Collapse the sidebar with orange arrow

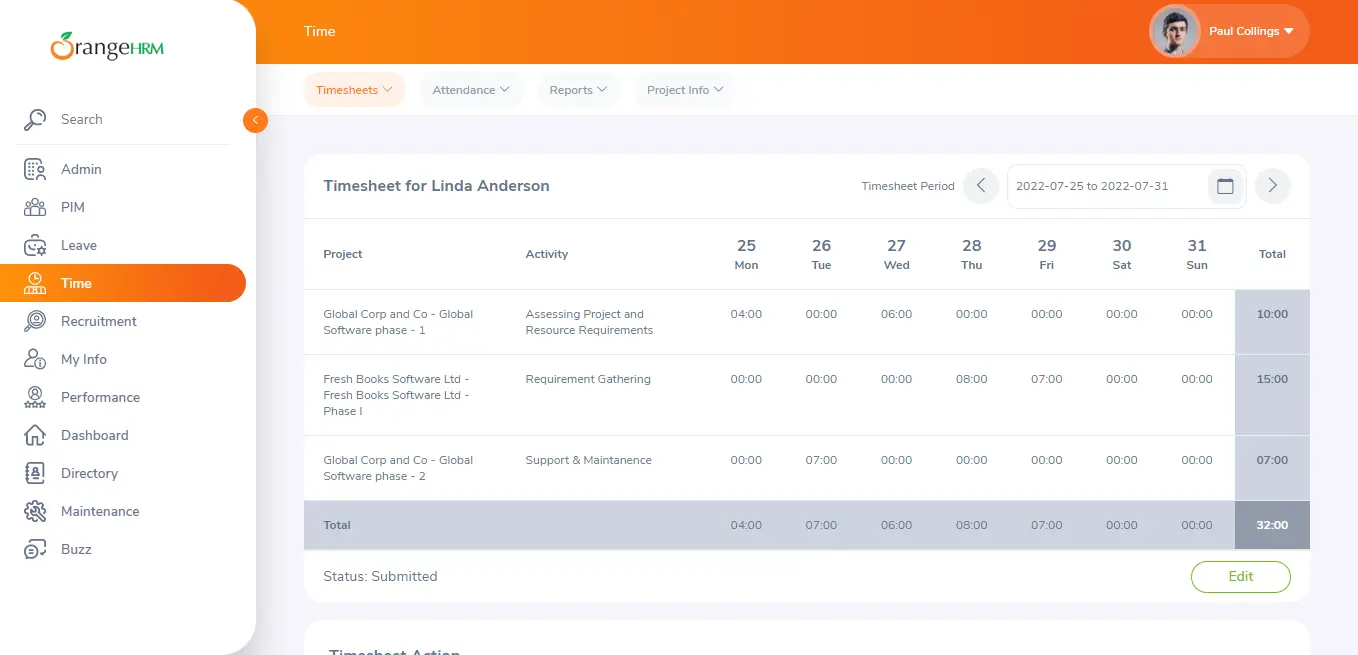tap(255, 120)
